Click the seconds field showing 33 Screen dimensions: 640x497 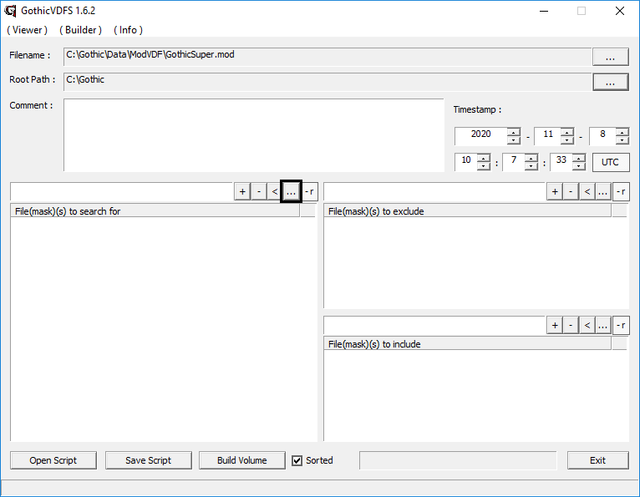[561, 162]
